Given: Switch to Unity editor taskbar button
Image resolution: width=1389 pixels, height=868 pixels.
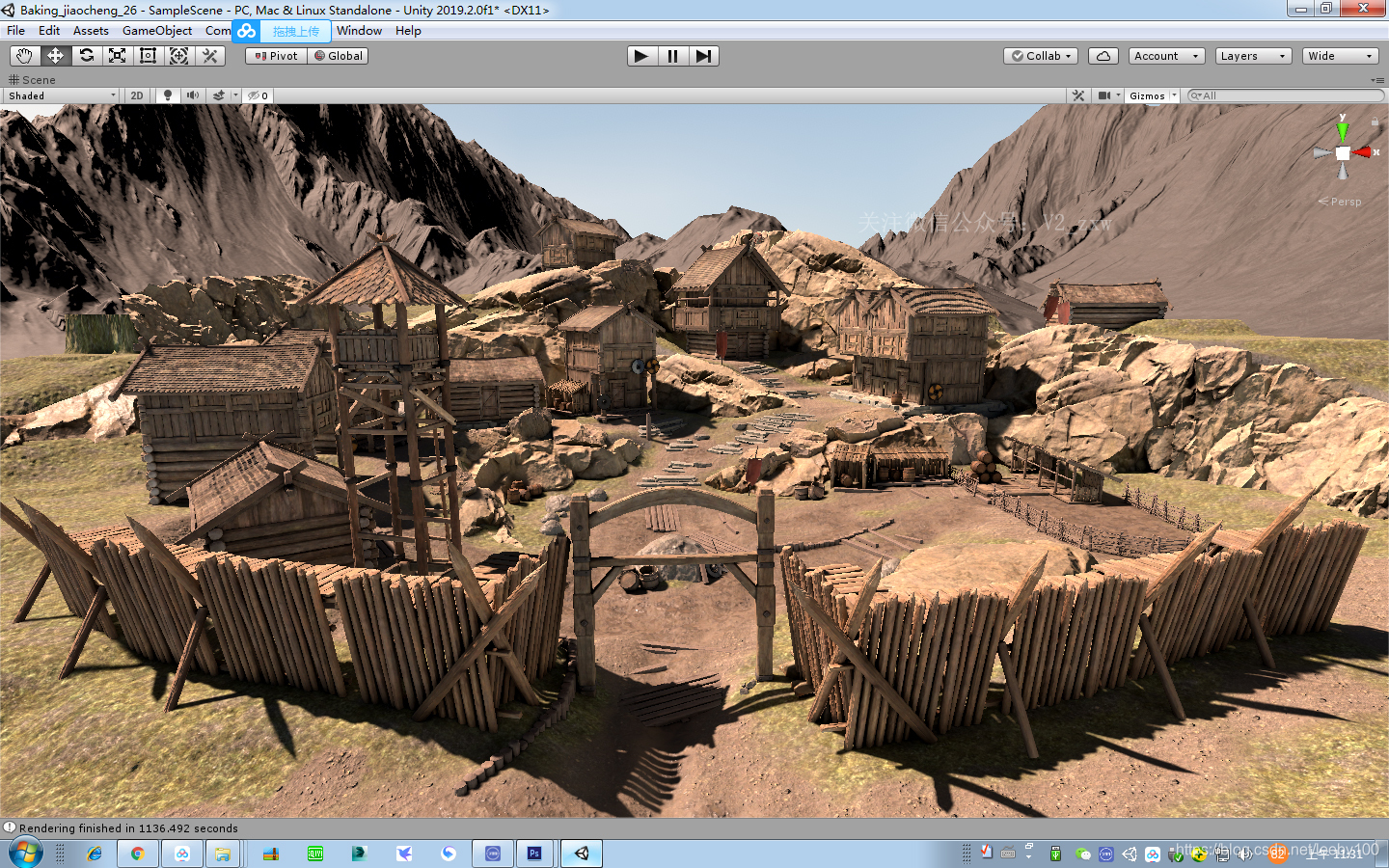Looking at the screenshot, I should 582,854.
